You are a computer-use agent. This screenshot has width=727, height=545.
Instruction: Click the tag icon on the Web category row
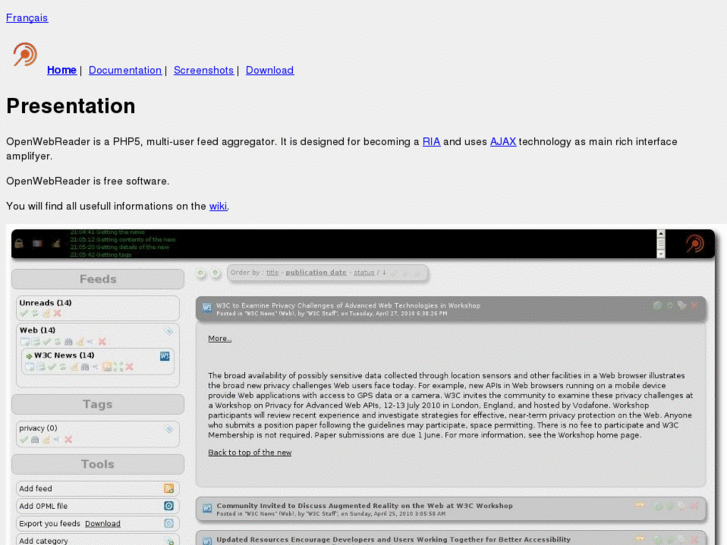(x=169, y=331)
